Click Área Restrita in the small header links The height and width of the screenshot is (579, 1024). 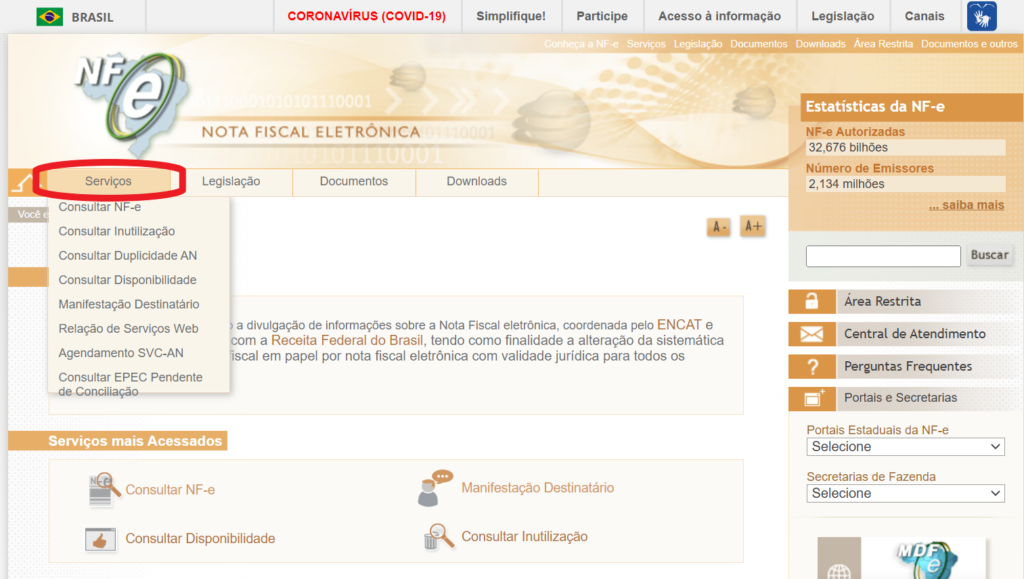883,44
